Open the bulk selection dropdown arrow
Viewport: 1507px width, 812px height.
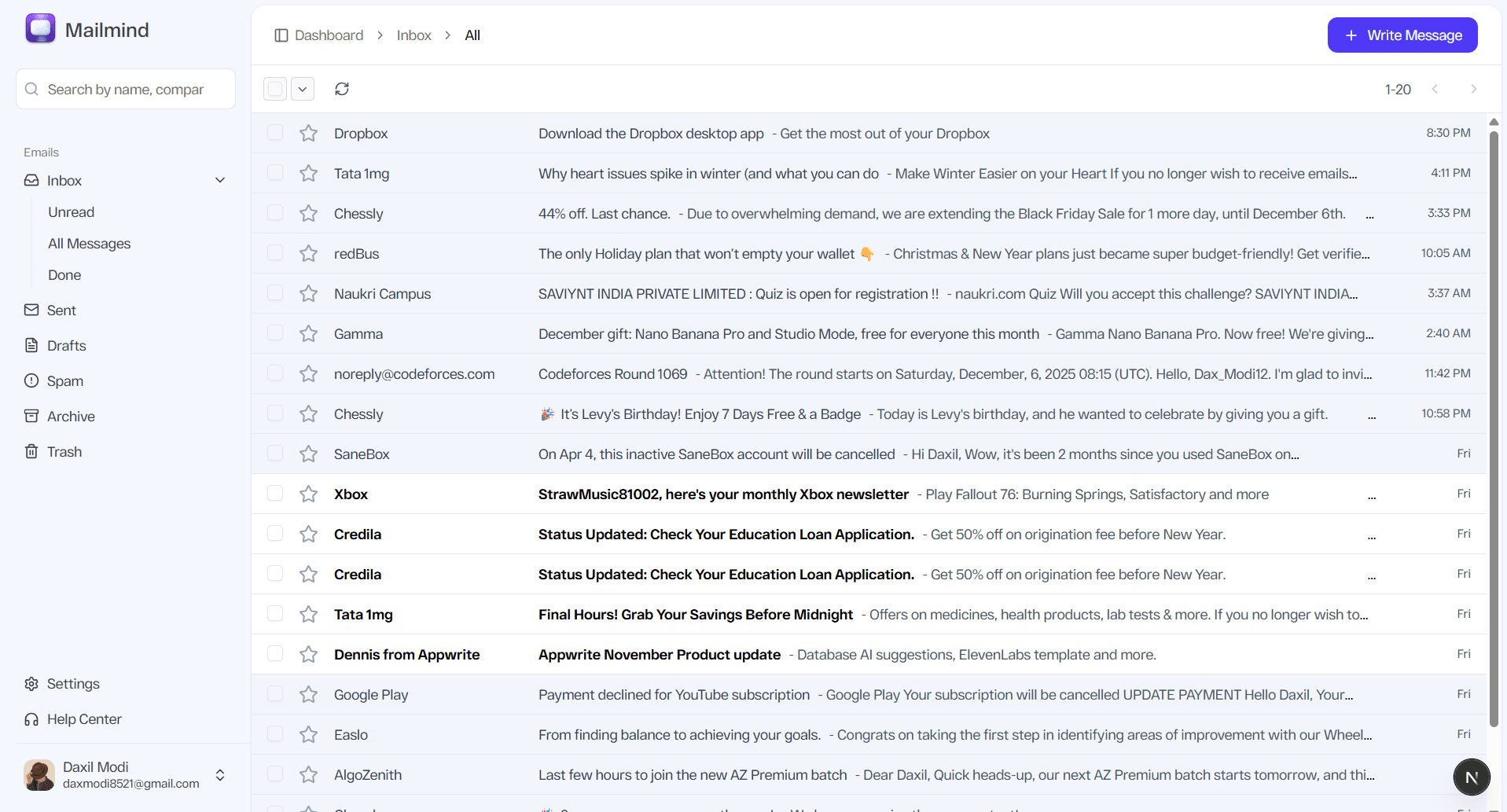point(303,89)
